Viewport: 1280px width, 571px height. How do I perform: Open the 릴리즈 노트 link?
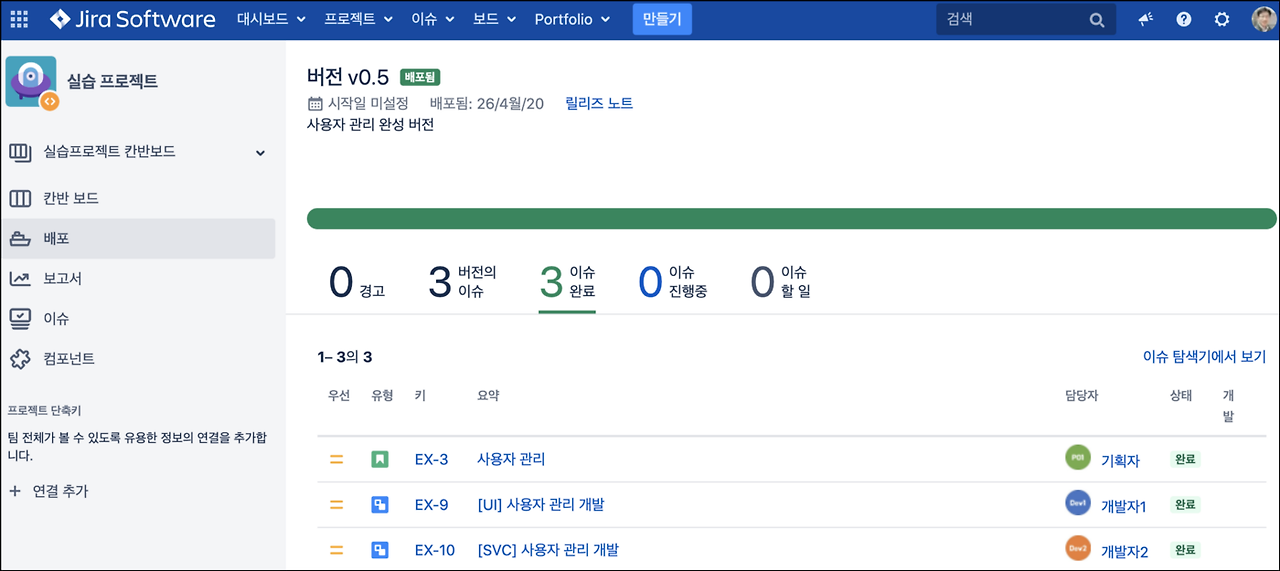tap(599, 103)
